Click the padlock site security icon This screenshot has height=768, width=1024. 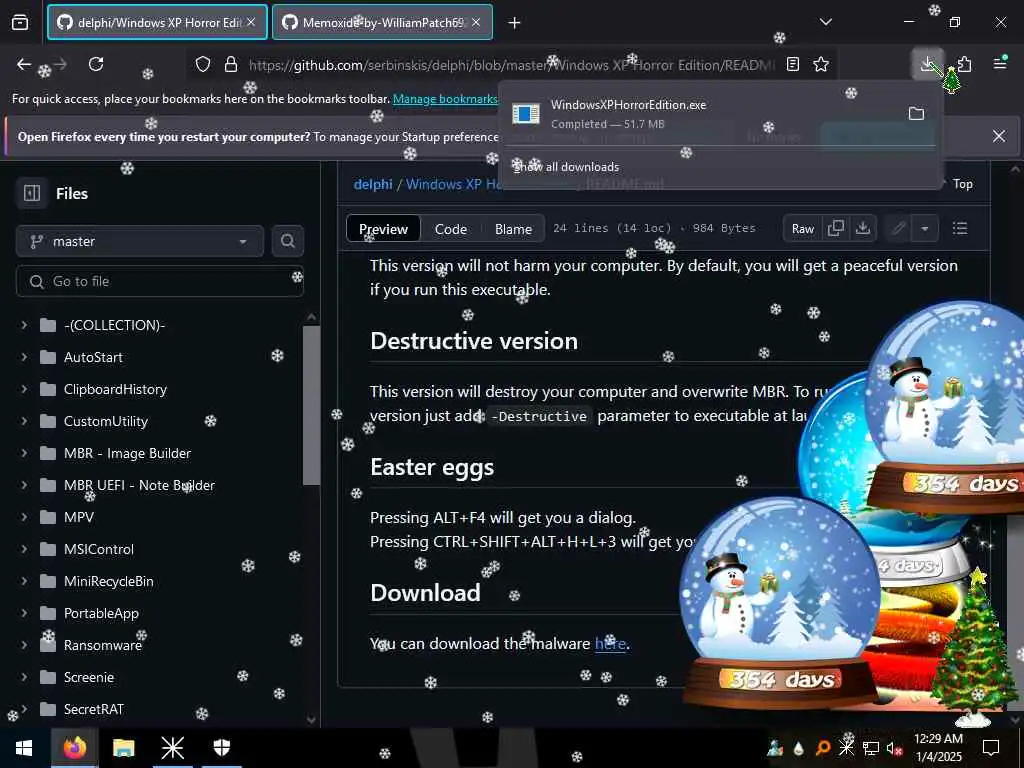(x=231, y=64)
